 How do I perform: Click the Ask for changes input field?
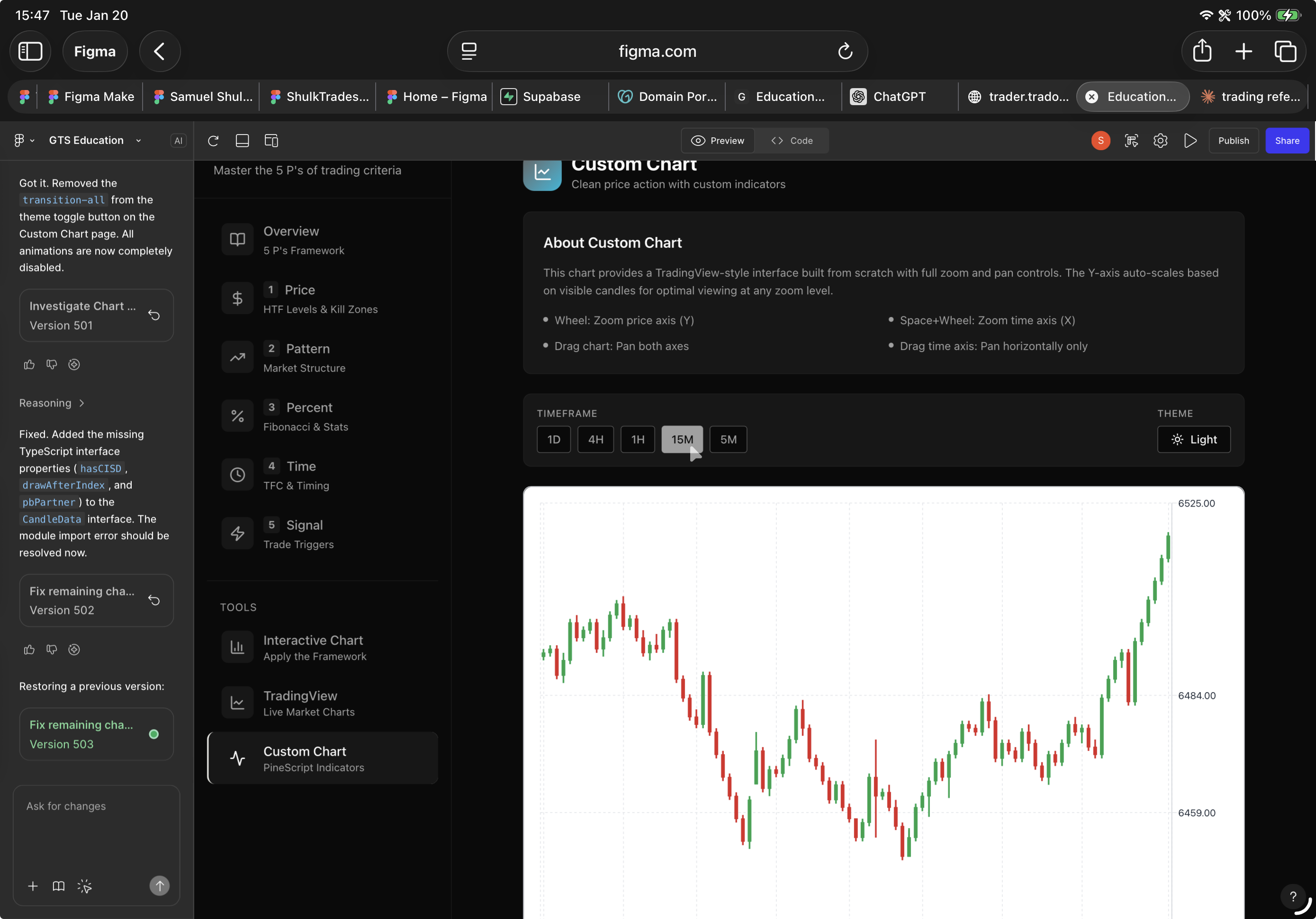pos(96,826)
